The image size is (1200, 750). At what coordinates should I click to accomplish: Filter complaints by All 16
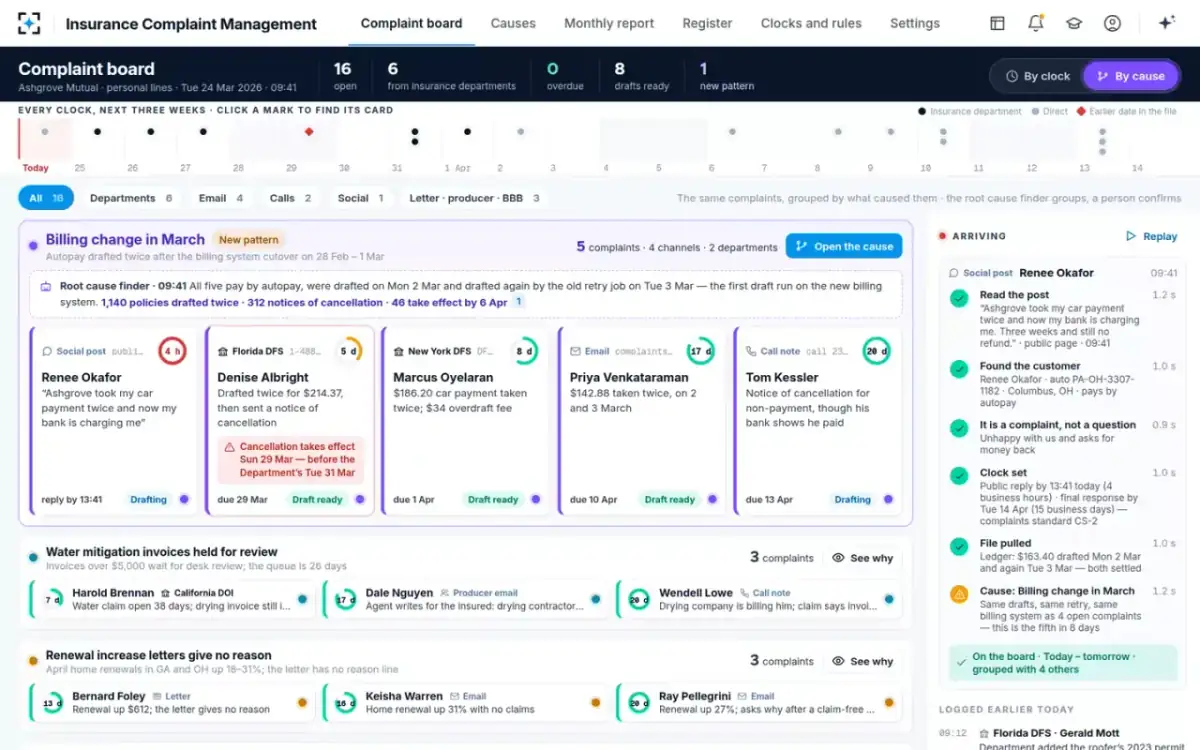click(46, 198)
